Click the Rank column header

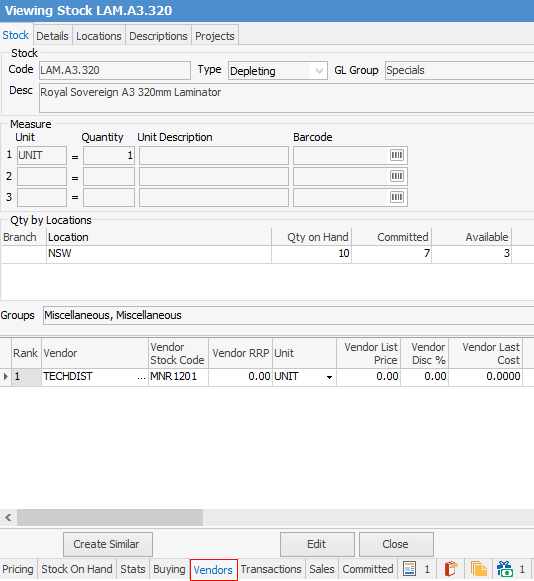coord(26,353)
